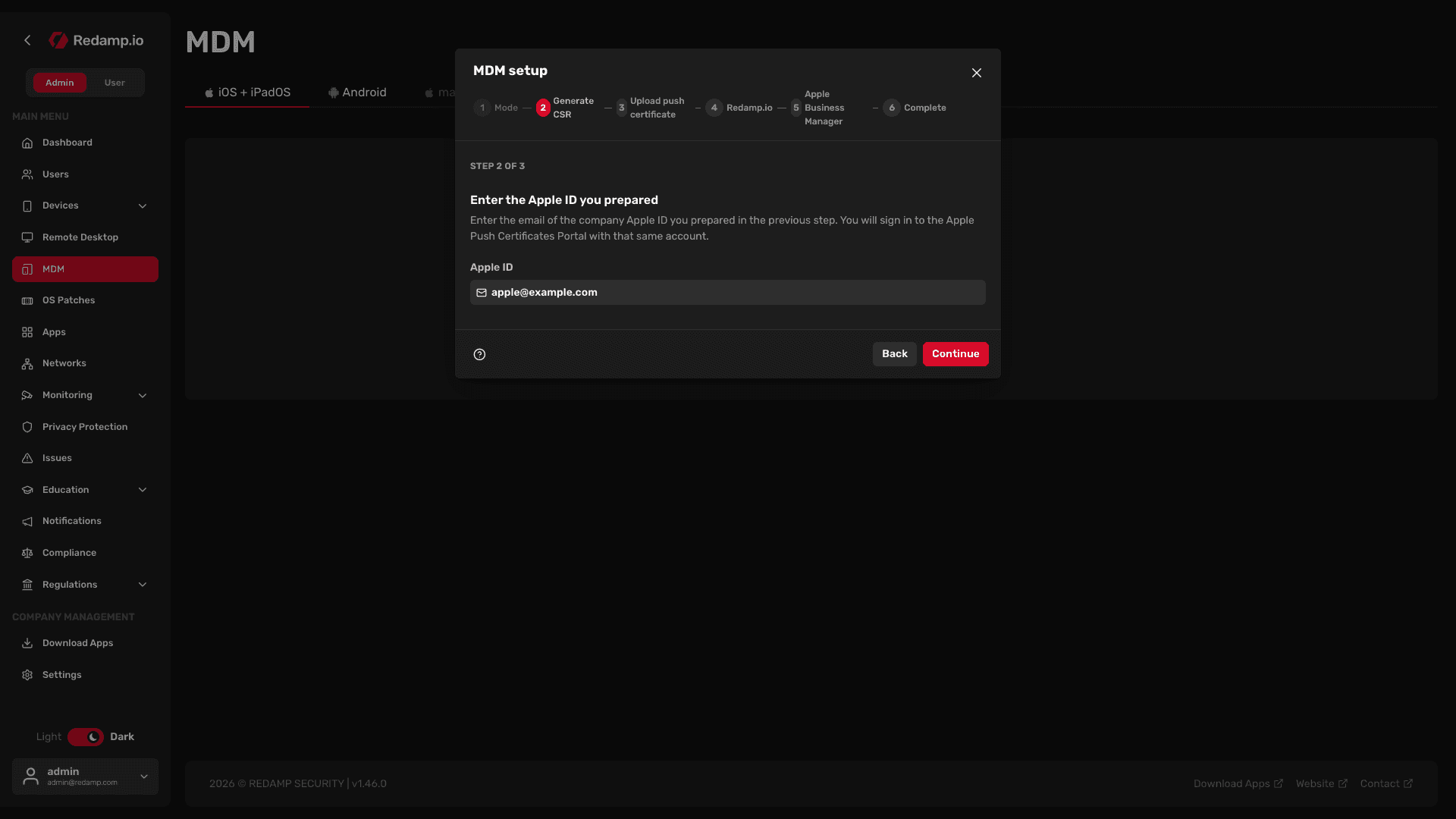Click the 'Dark' theme label
Viewport: 1456px width, 819px height.
click(122, 737)
